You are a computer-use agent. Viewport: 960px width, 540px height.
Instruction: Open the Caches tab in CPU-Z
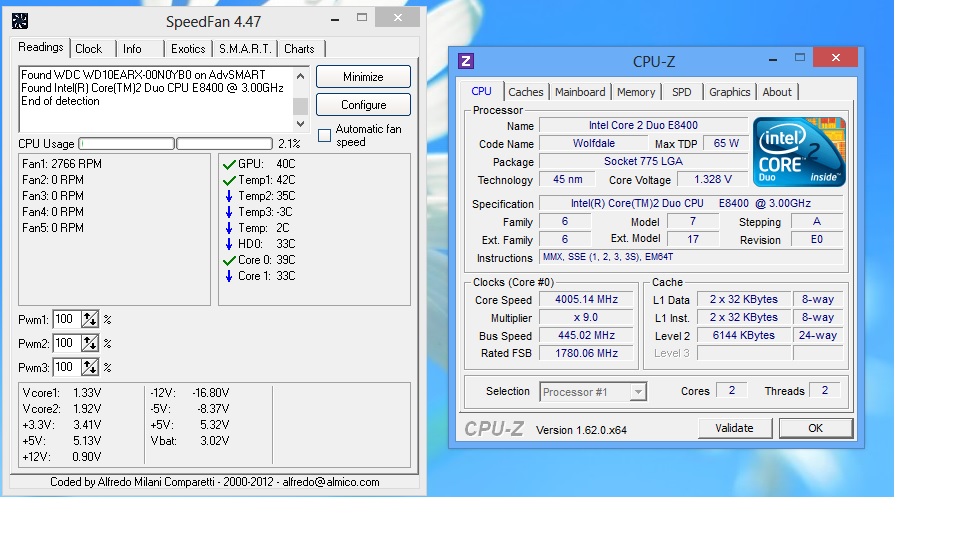point(526,92)
